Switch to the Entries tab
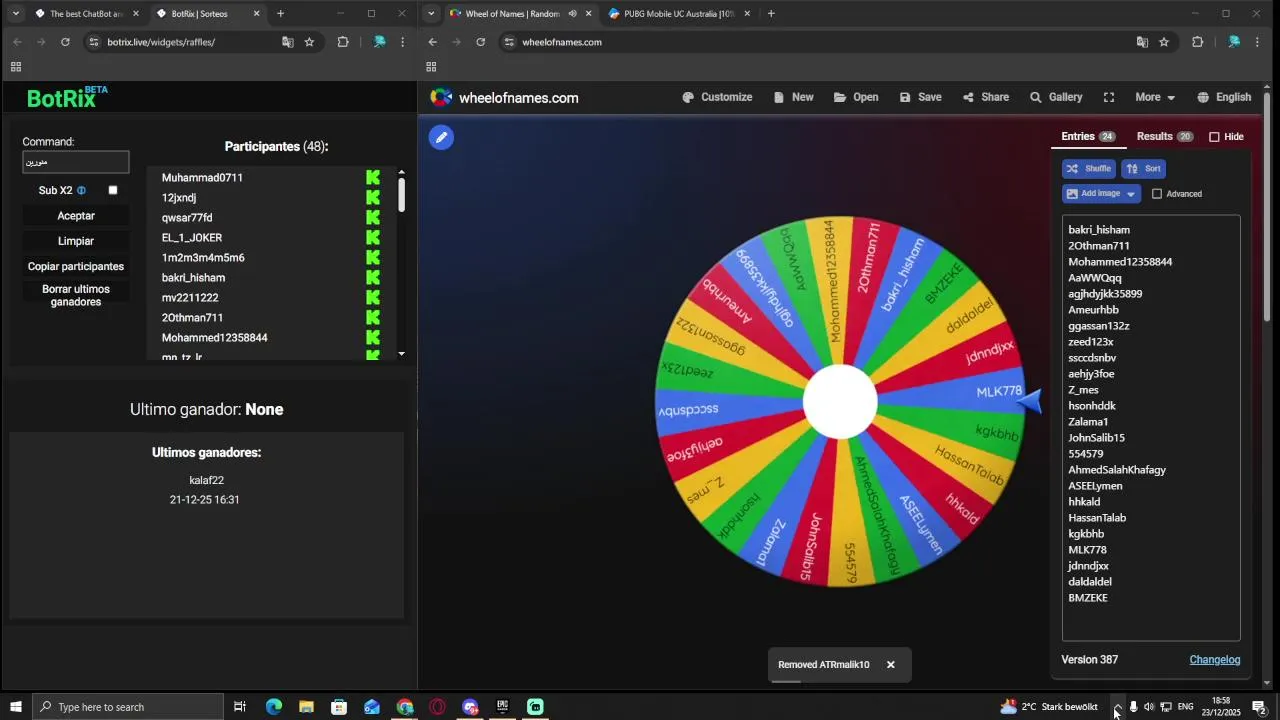This screenshot has width=1280, height=720. [x=1088, y=136]
